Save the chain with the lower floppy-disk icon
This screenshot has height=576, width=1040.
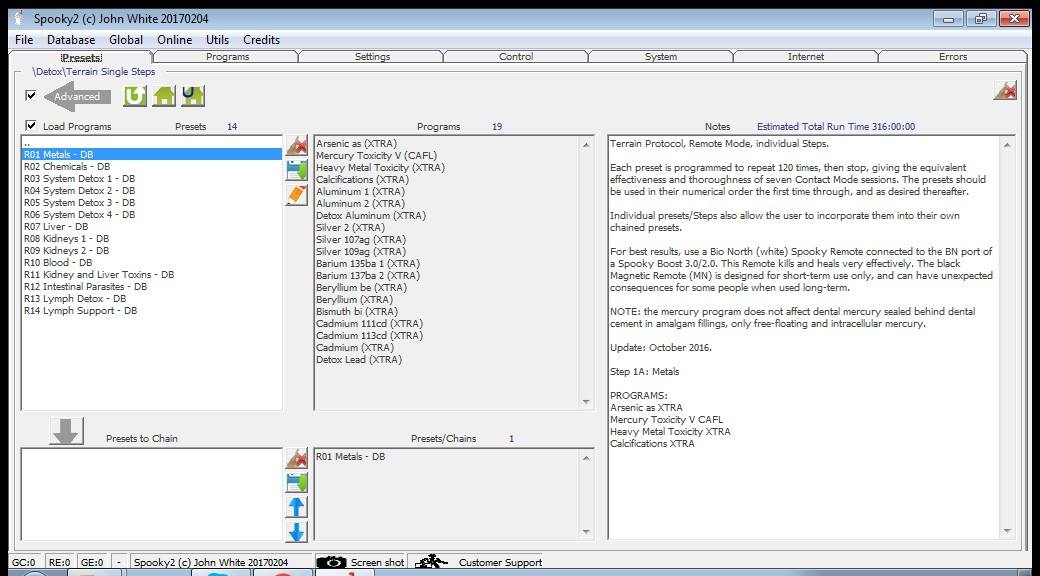click(296, 482)
